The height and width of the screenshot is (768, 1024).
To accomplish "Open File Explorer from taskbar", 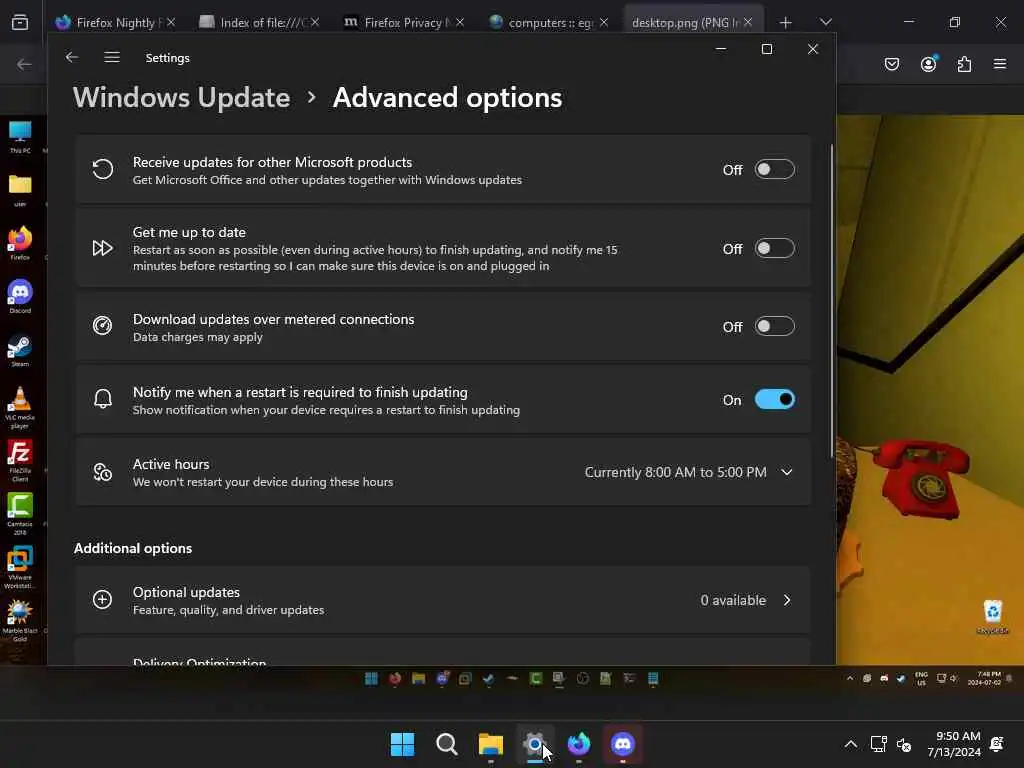I will click(490, 744).
